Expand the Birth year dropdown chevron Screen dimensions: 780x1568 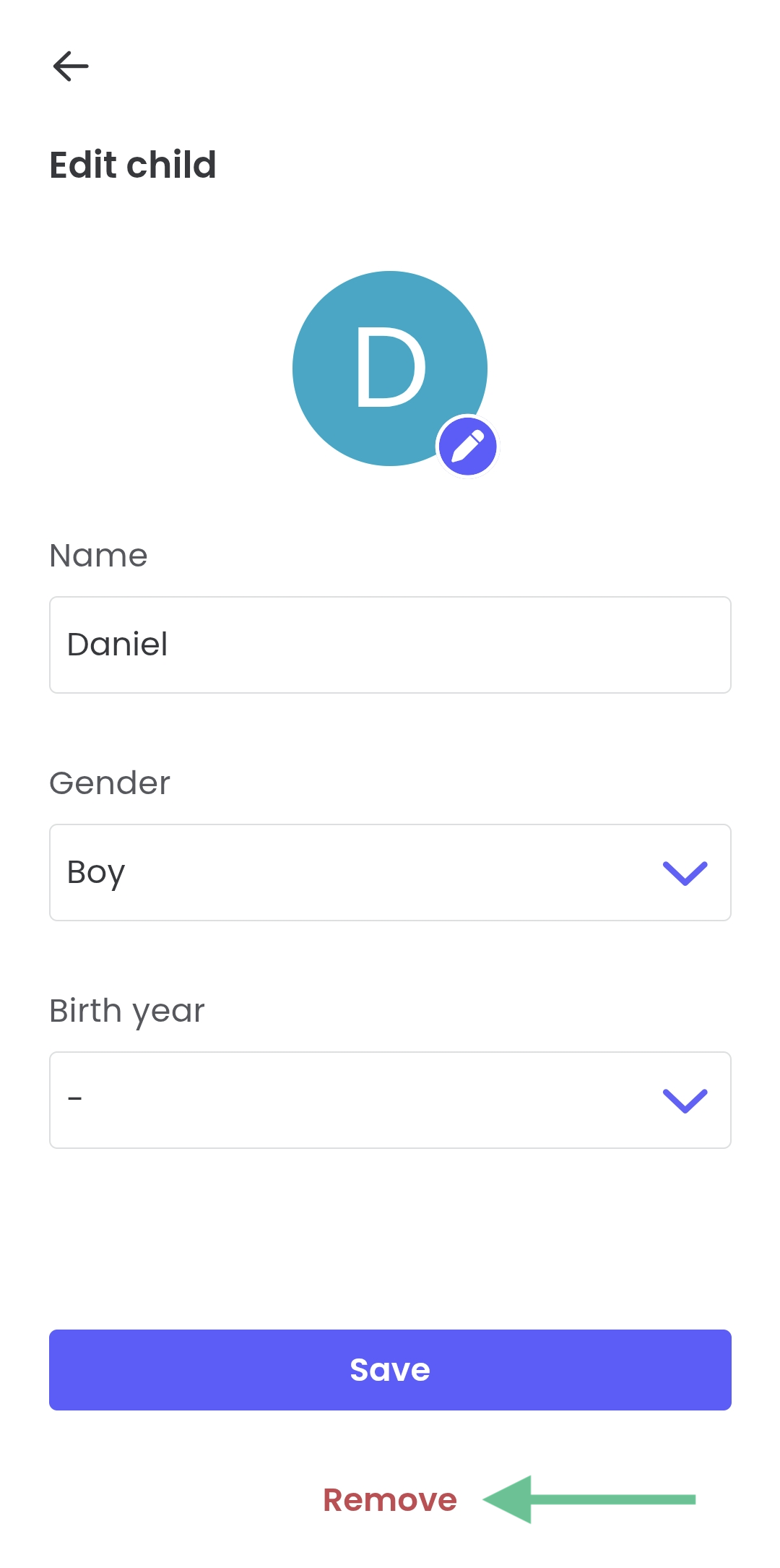[x=685, y=1100]
